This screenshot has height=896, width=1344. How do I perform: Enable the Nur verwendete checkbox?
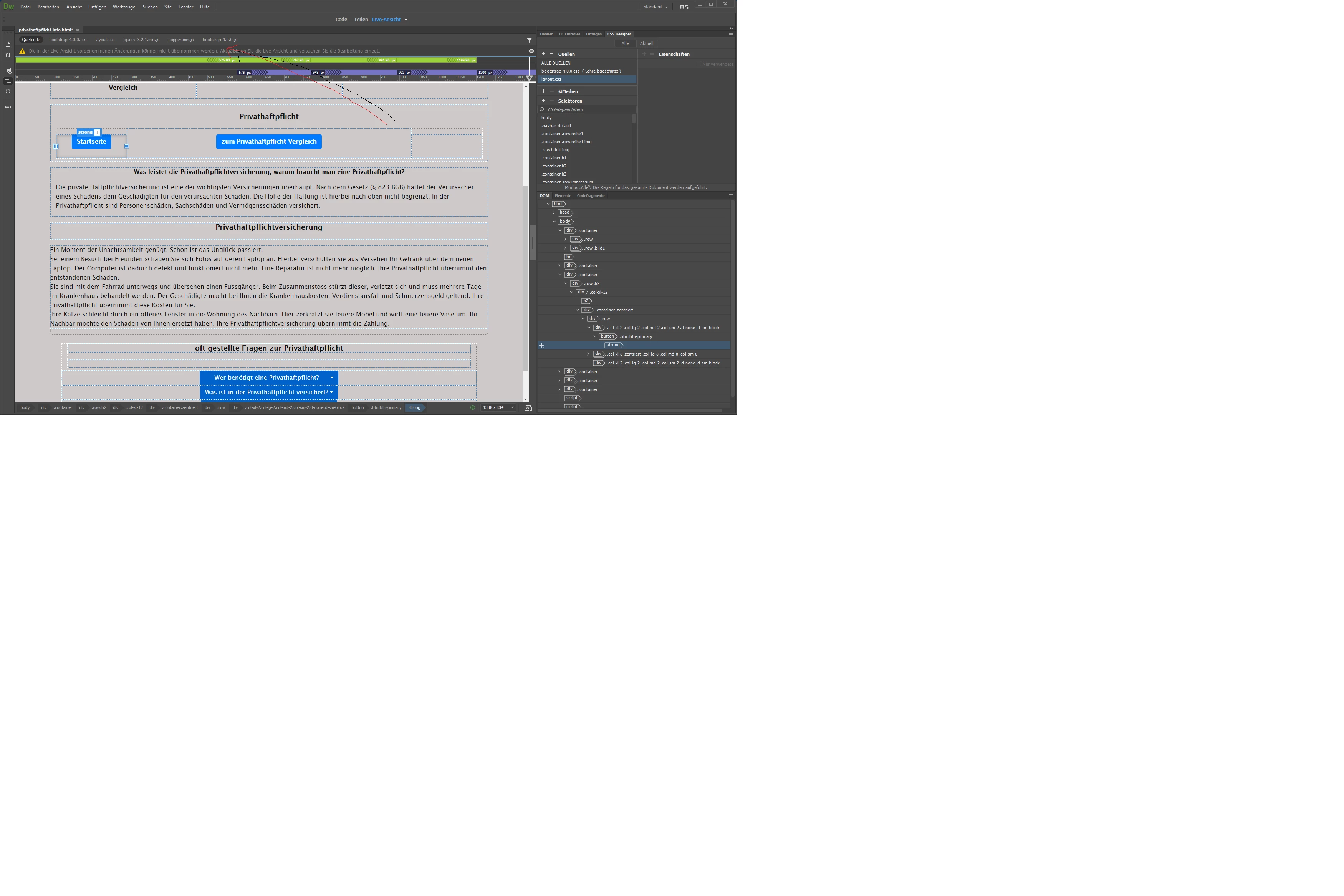coord(698,64)
